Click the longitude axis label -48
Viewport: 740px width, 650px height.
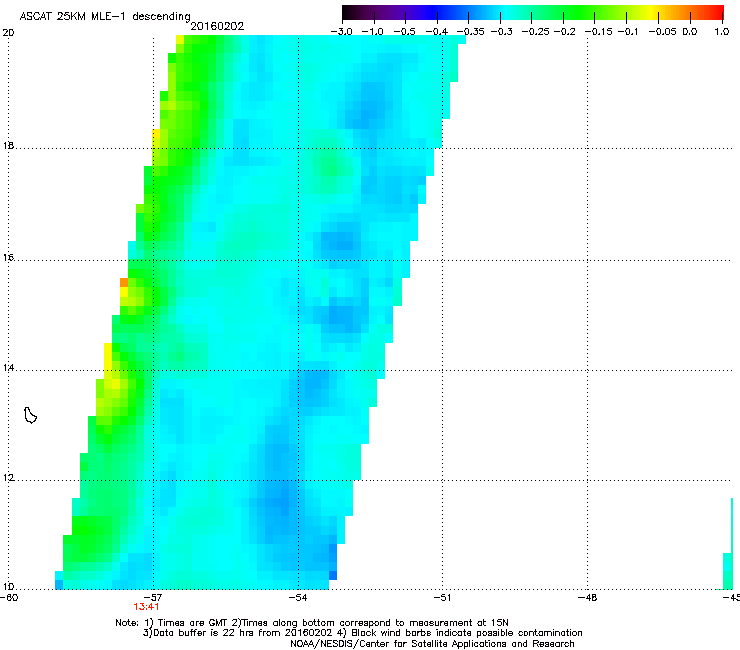click(587, 598)
